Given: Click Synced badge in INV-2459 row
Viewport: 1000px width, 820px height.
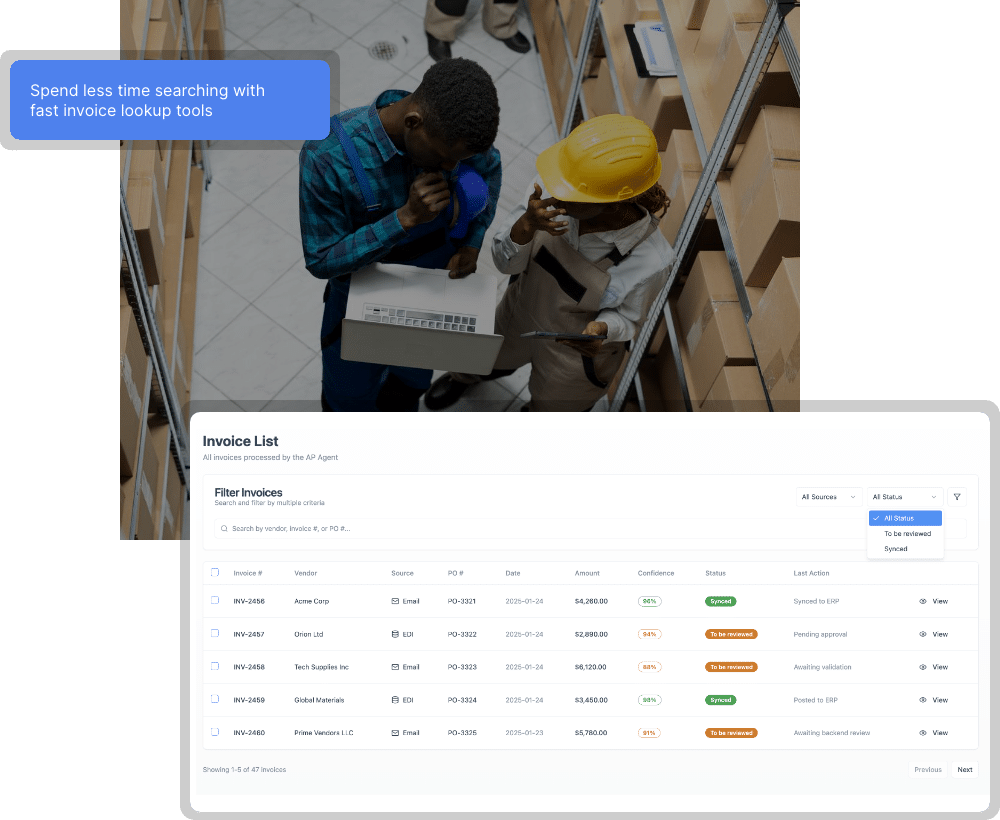Looking at the screenshot, I should coord(721,700).
